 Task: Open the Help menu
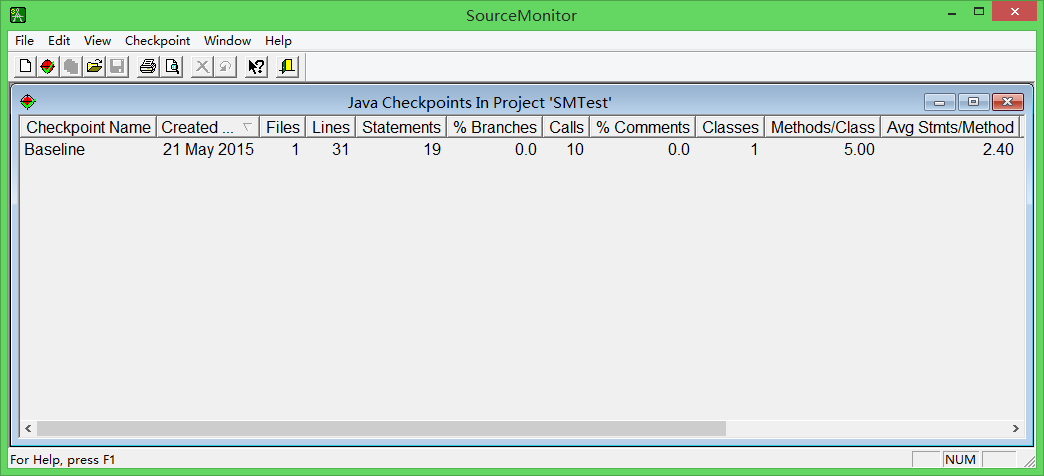(278, 41)
